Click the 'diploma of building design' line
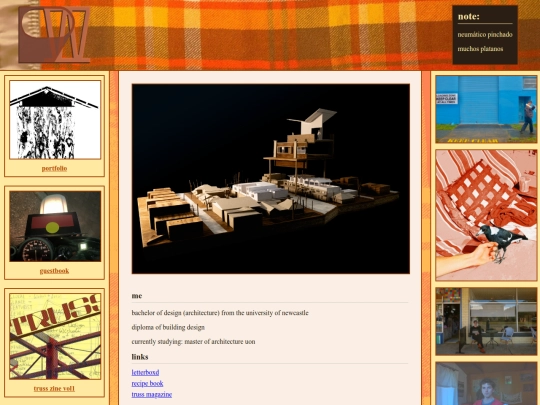The image size is (540, 405). tap(168, 327)
